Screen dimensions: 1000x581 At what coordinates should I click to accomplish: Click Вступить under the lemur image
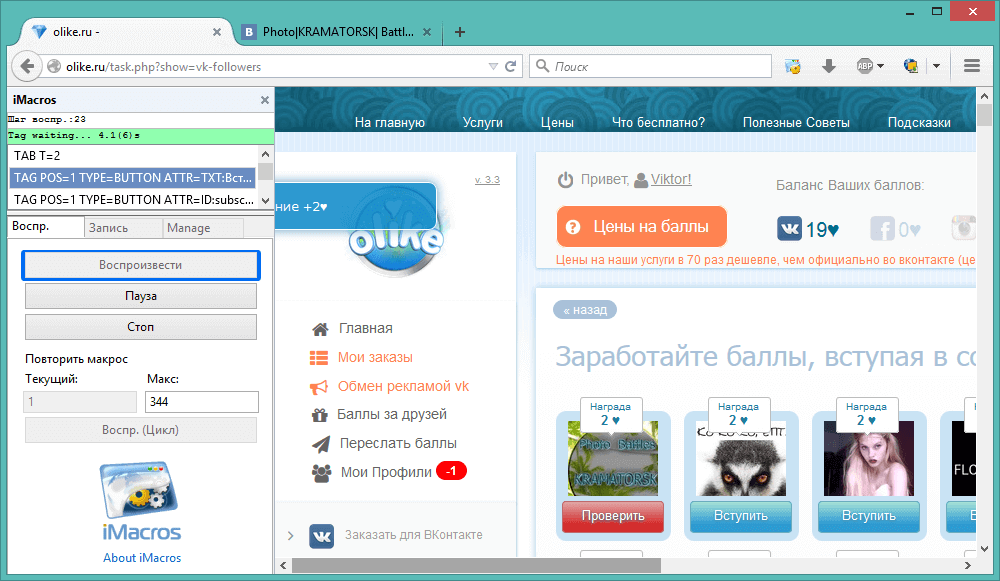pos(740,516)
